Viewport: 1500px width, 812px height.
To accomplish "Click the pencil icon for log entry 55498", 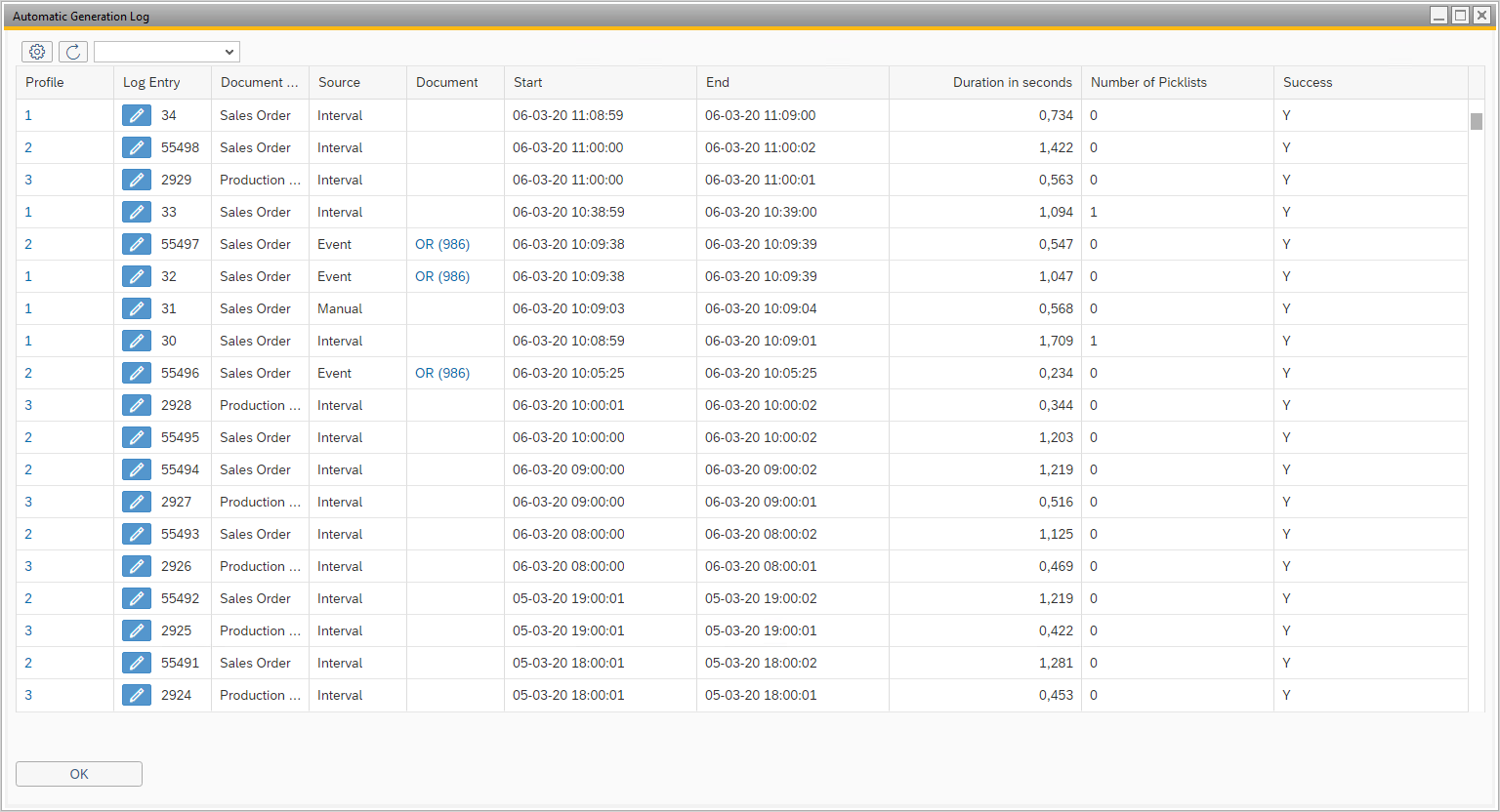I will point(137,147).
